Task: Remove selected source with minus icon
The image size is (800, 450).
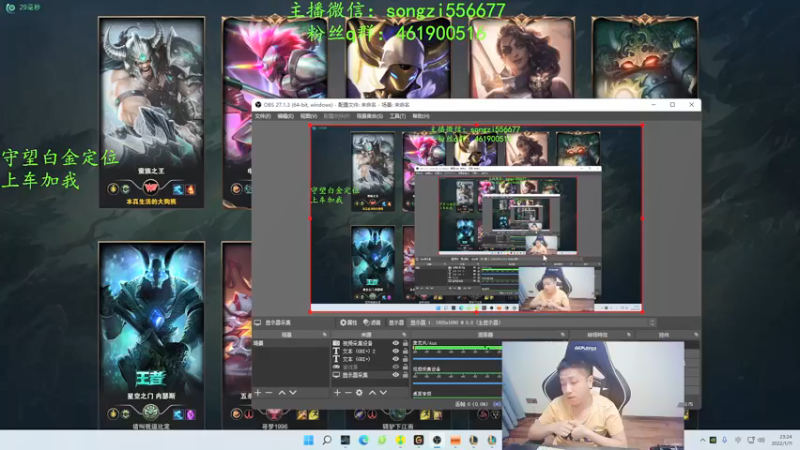Action: pyautogui.click(x=348, y=392)
